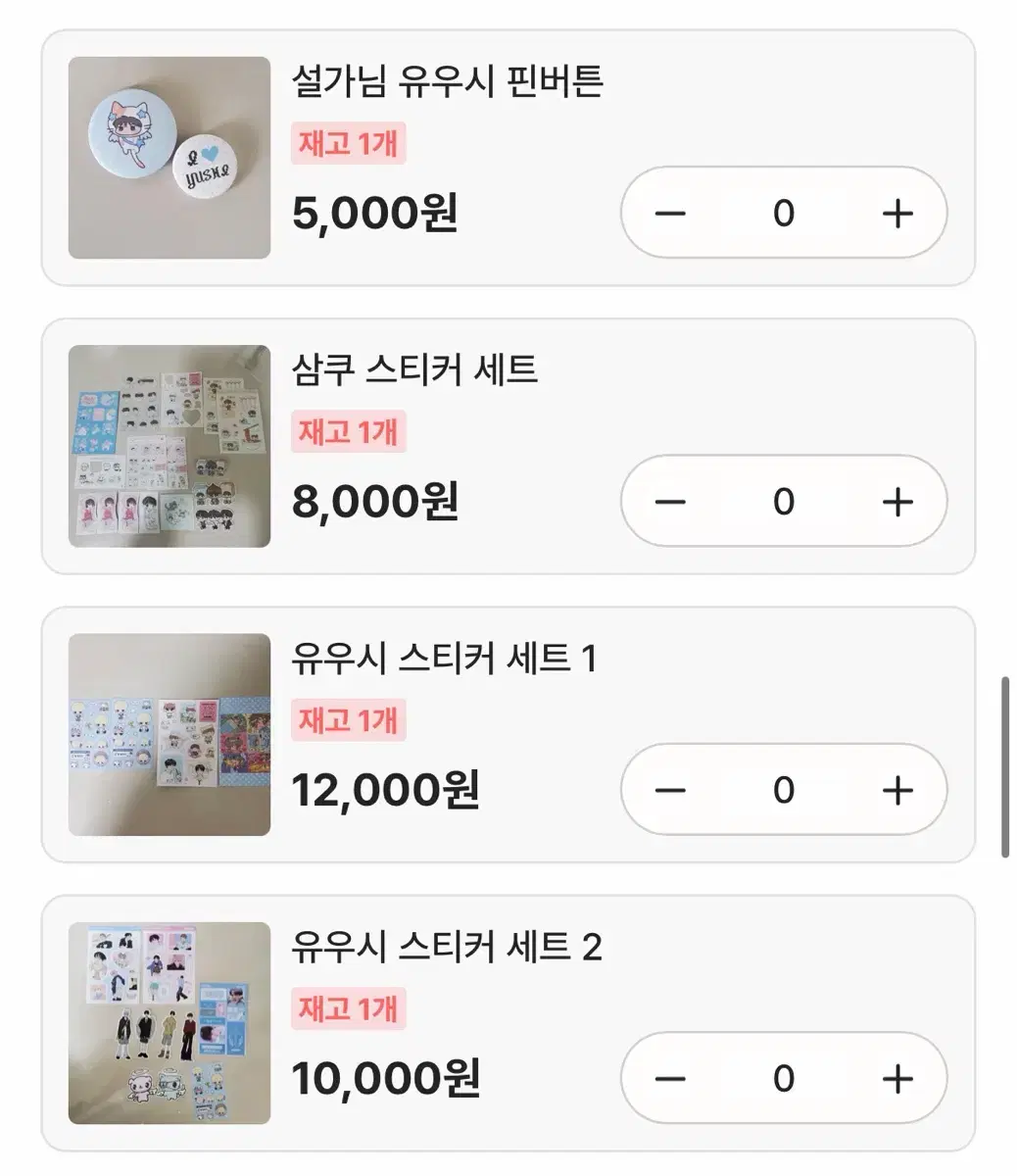This screenshot has height=1176, width=1017.
Task: Decrease quantity of 유우시 스티커 세트 2
Action: [670, 1079]
